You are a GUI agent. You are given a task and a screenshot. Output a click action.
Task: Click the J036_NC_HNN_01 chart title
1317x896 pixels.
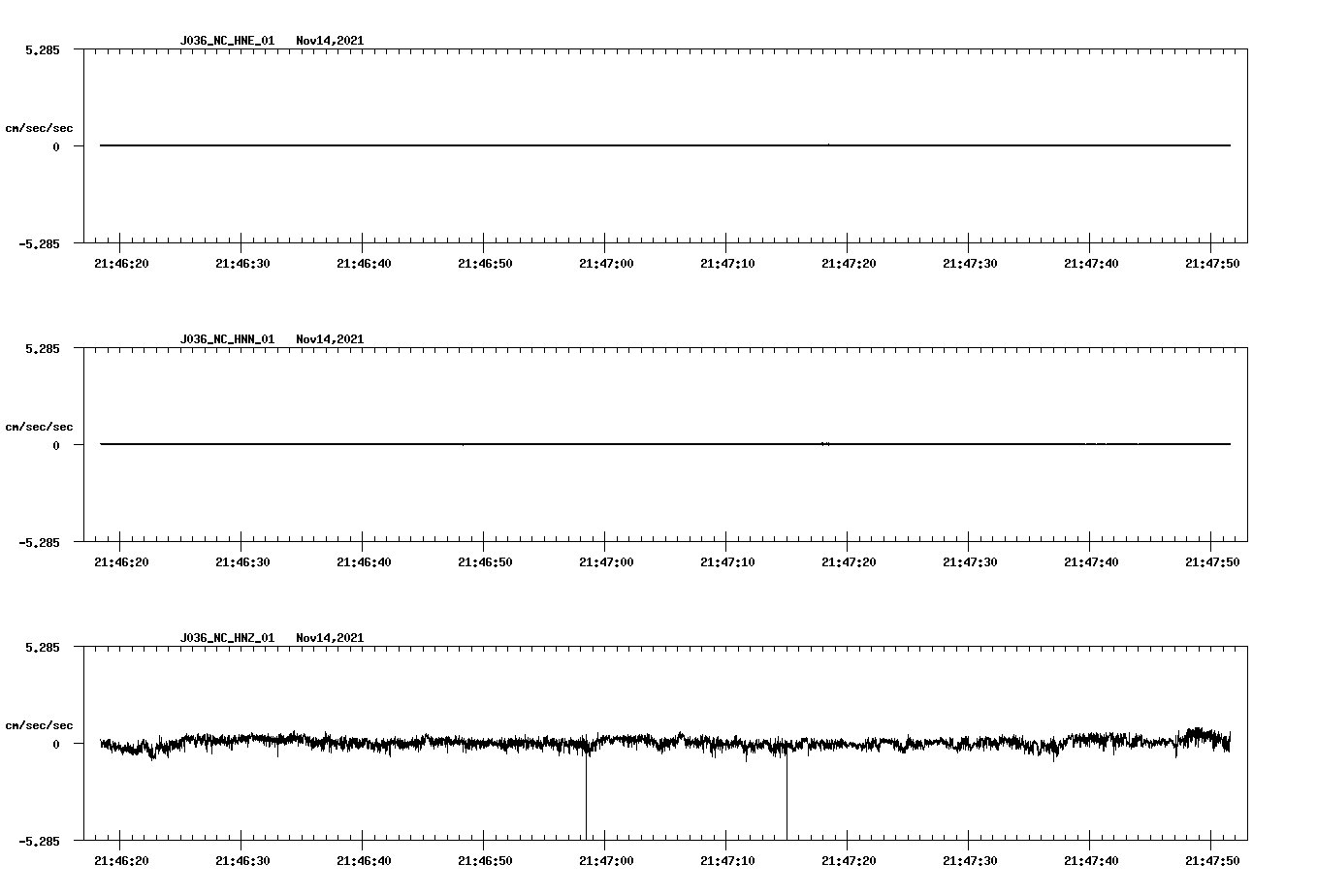tap(227, 339)
